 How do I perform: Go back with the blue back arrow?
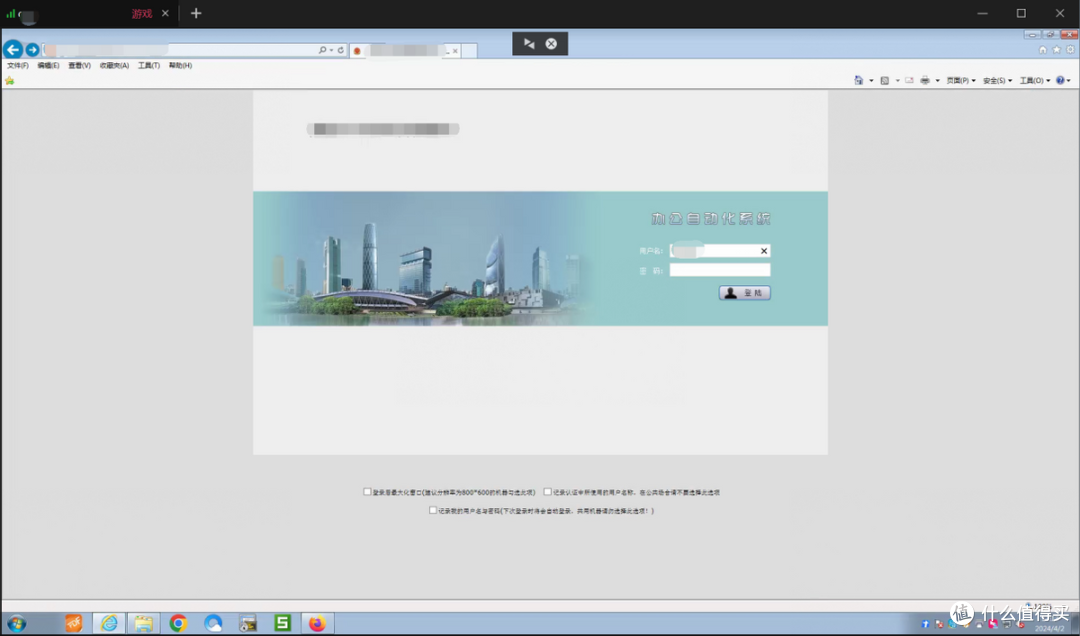click(12, 50)
